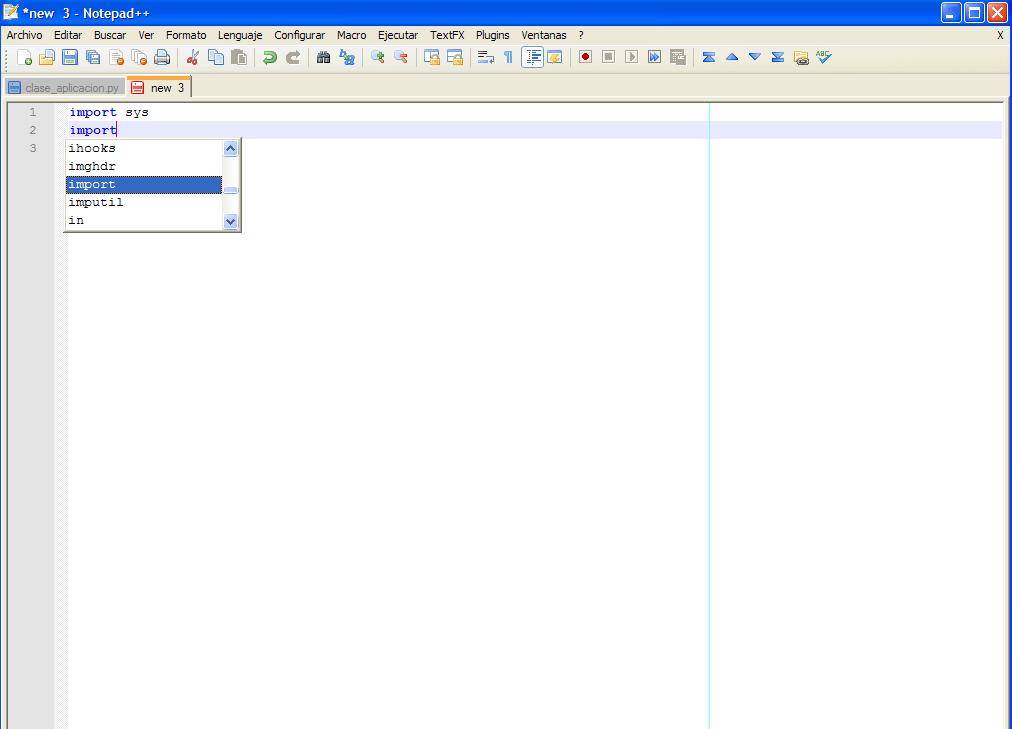Viewport: 1012px width, 729px height.
Task: Open the Buscar menu
Action: point(110,35)
